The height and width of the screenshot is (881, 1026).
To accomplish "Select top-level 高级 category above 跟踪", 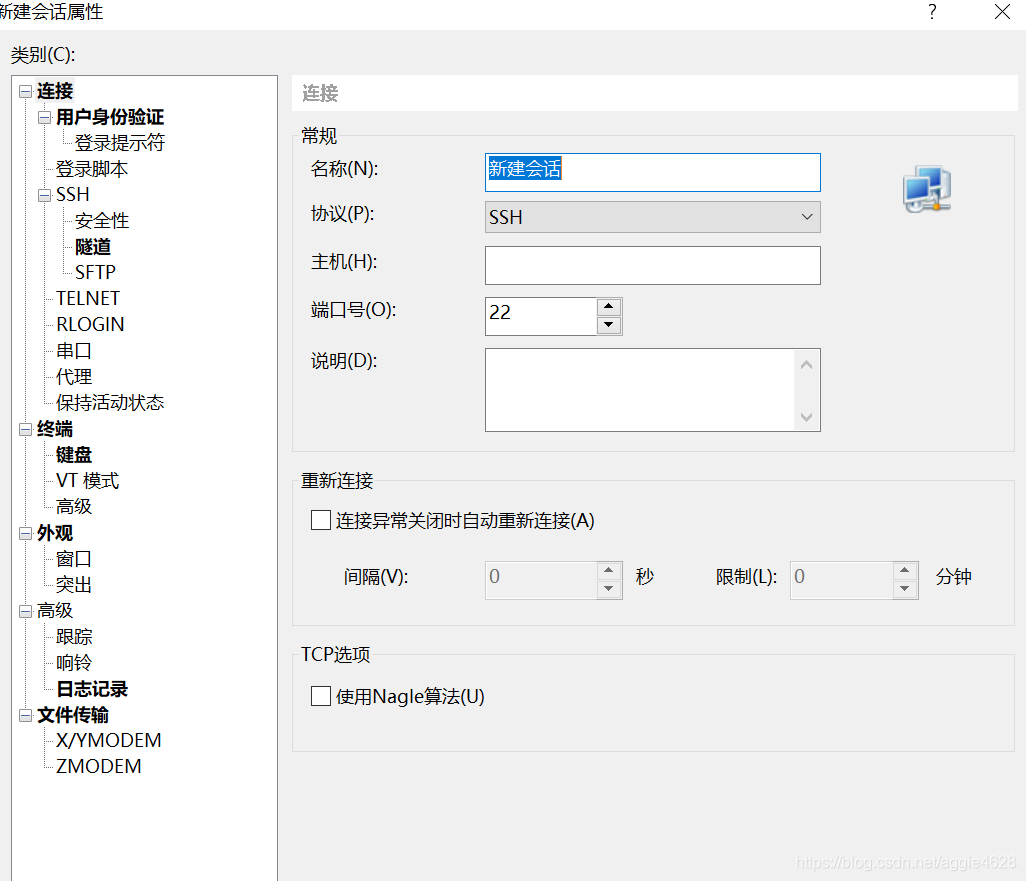I will point(55,611).
